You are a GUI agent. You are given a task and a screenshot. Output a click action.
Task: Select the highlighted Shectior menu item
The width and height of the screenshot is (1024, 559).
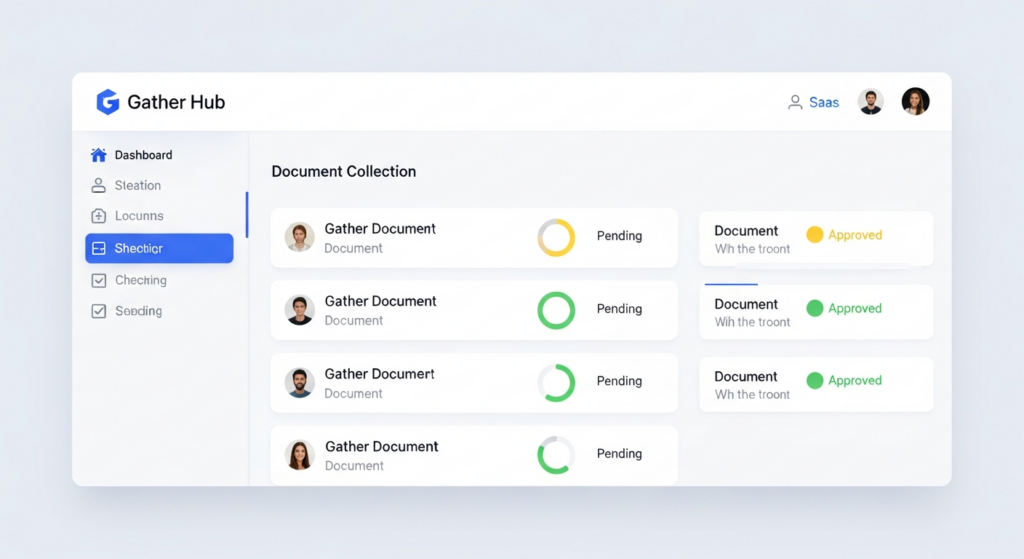click(159, 249)
